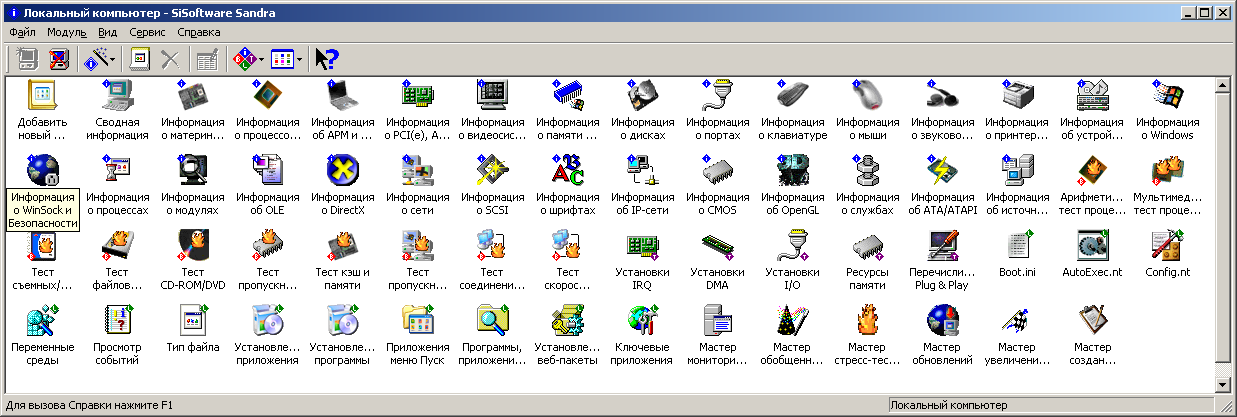Open the Файл menu
1237x417 pixels.
tap(22, 32)
